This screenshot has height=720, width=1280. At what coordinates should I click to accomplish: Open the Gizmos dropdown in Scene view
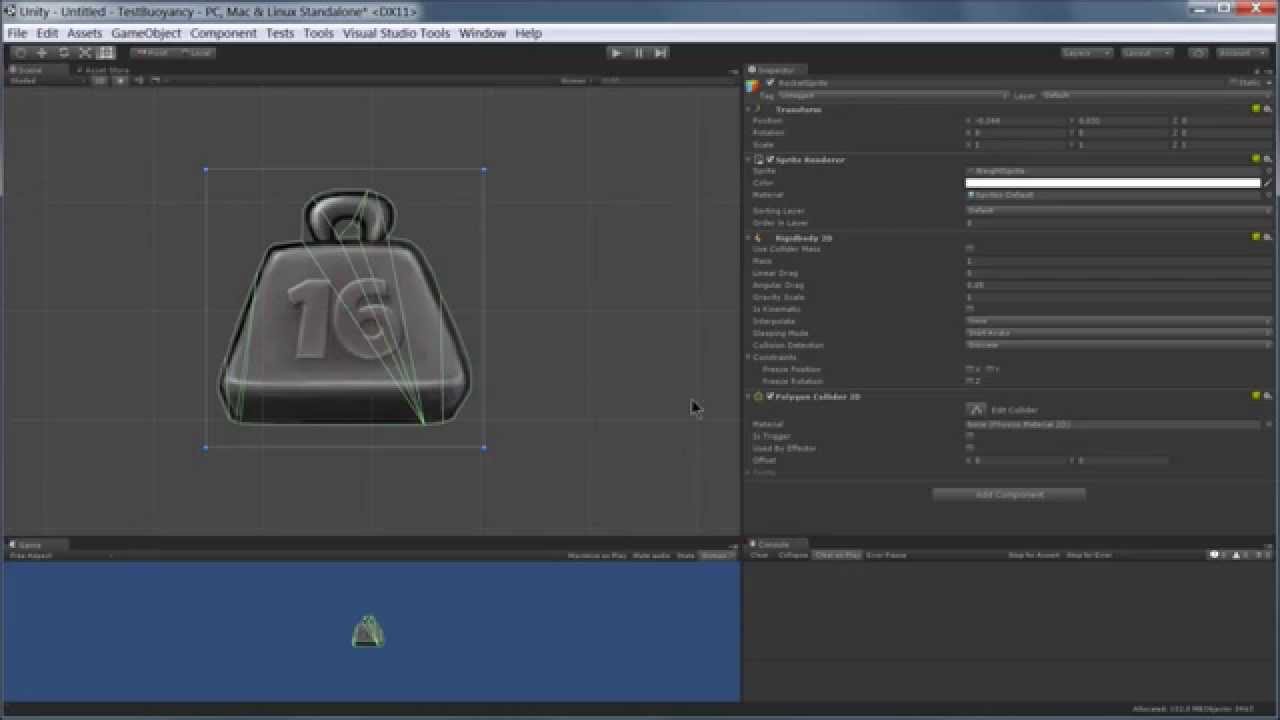pyautogui.click(x=575, y=81)
